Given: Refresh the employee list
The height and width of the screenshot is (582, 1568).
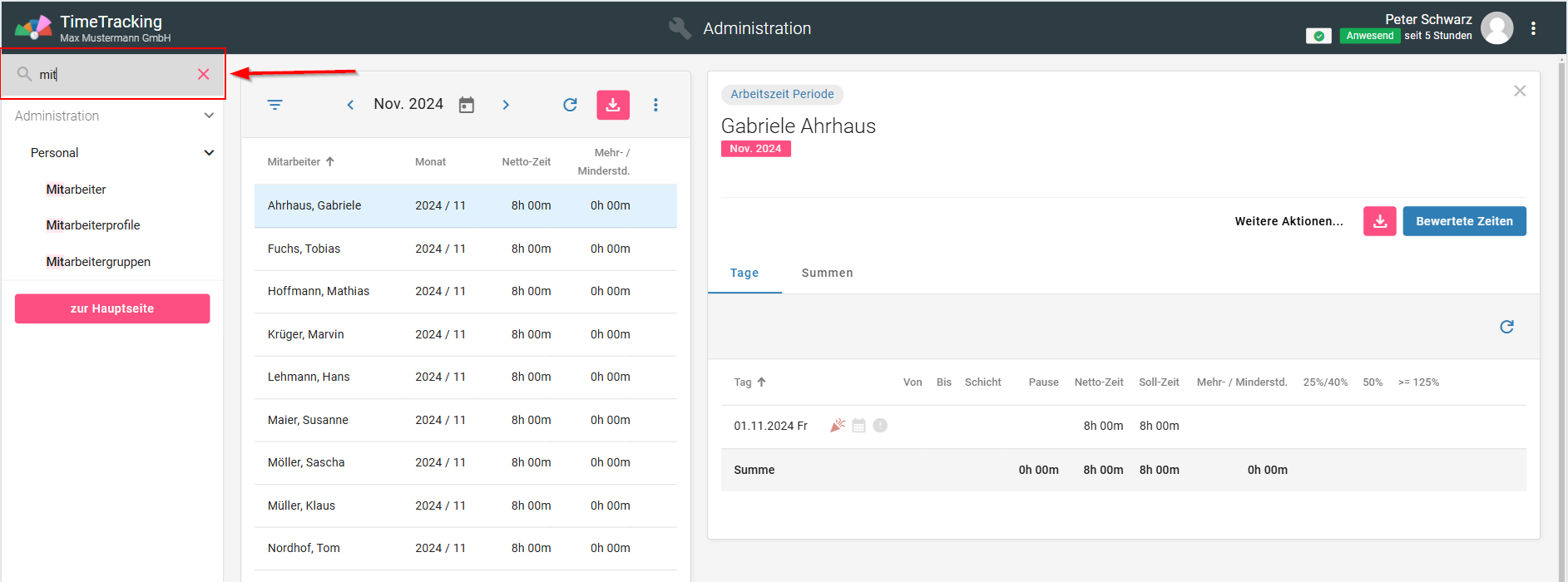Looking at the screenshot, I should click(x=570, y=105).
